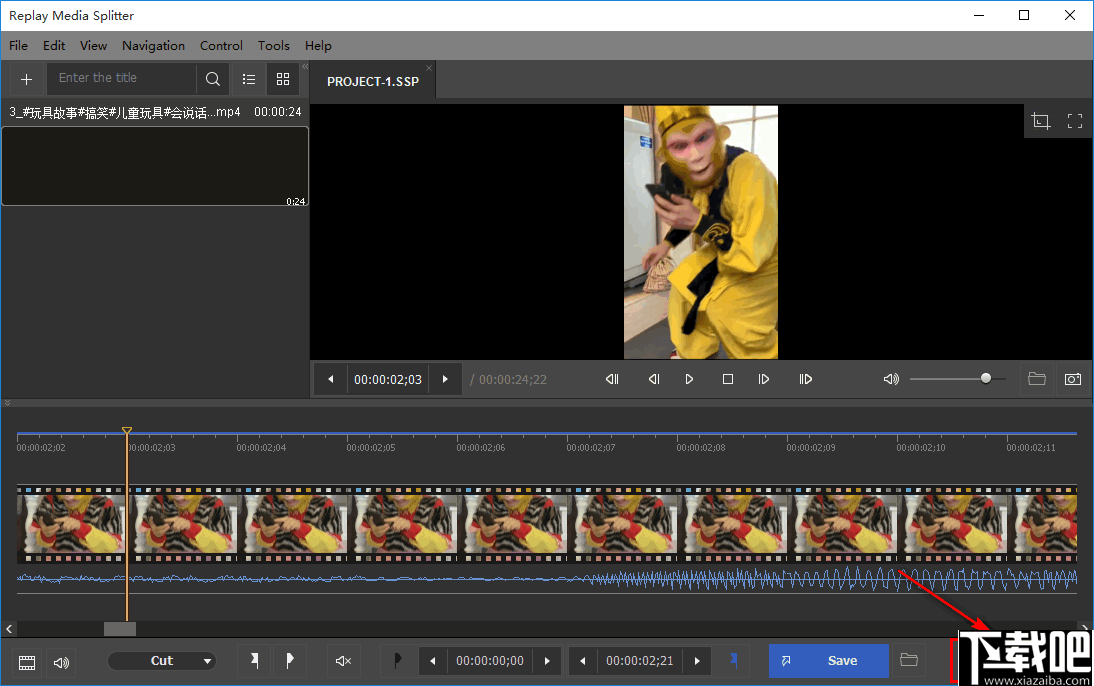Select the PROJECT-1.SSP tab
1094x686 pixels.
point(373,82)
